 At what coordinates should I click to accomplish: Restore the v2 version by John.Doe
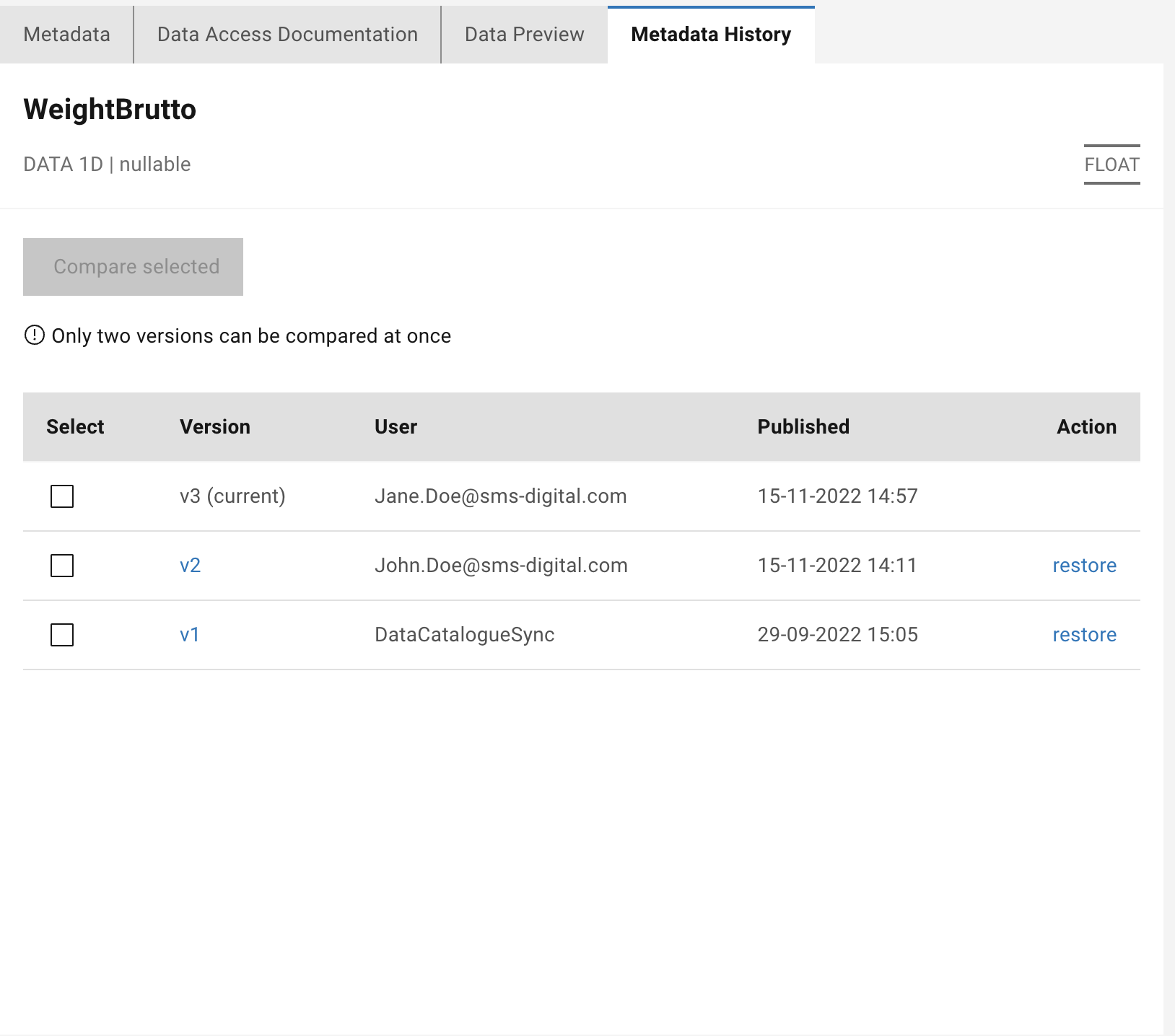coord(1084,566)
